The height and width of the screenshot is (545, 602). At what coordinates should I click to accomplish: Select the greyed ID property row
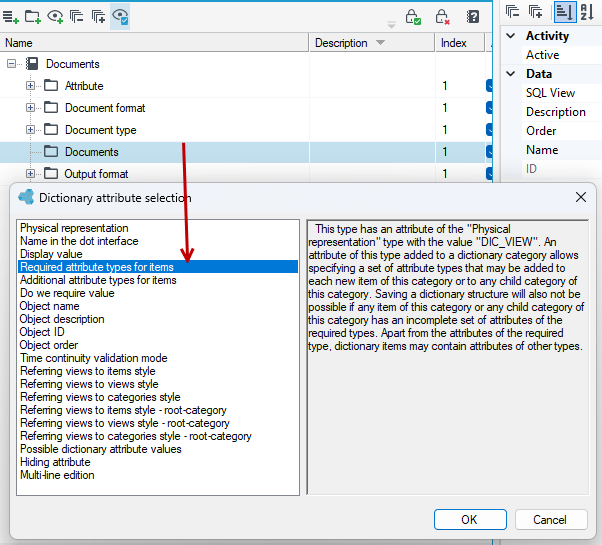tap(561, 168)
